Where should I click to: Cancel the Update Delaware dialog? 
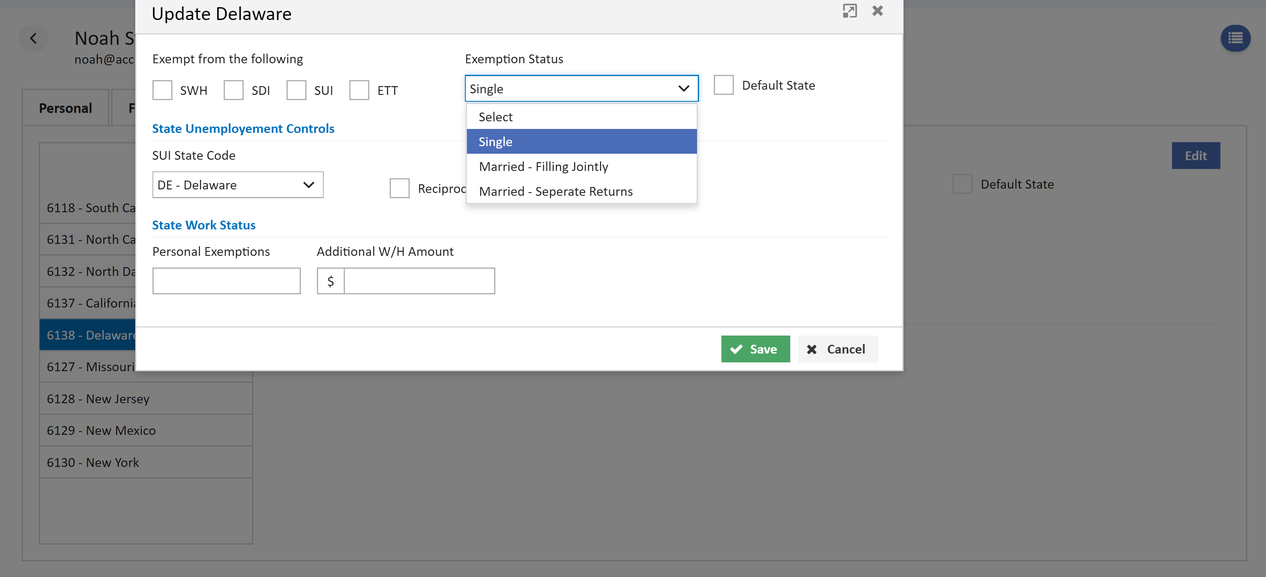point(837,349)
